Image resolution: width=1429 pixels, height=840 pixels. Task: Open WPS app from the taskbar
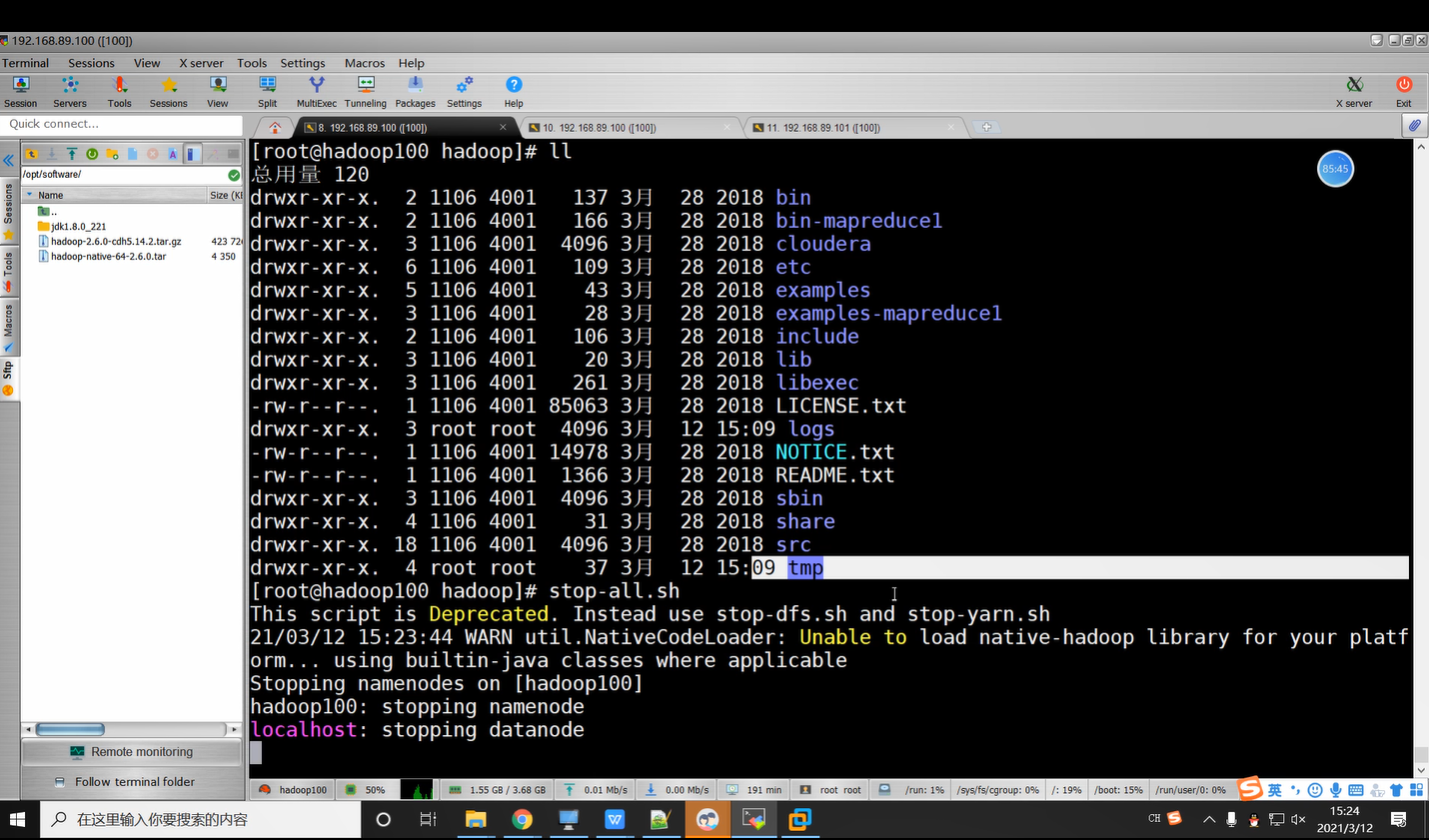[x=615, y=820]
